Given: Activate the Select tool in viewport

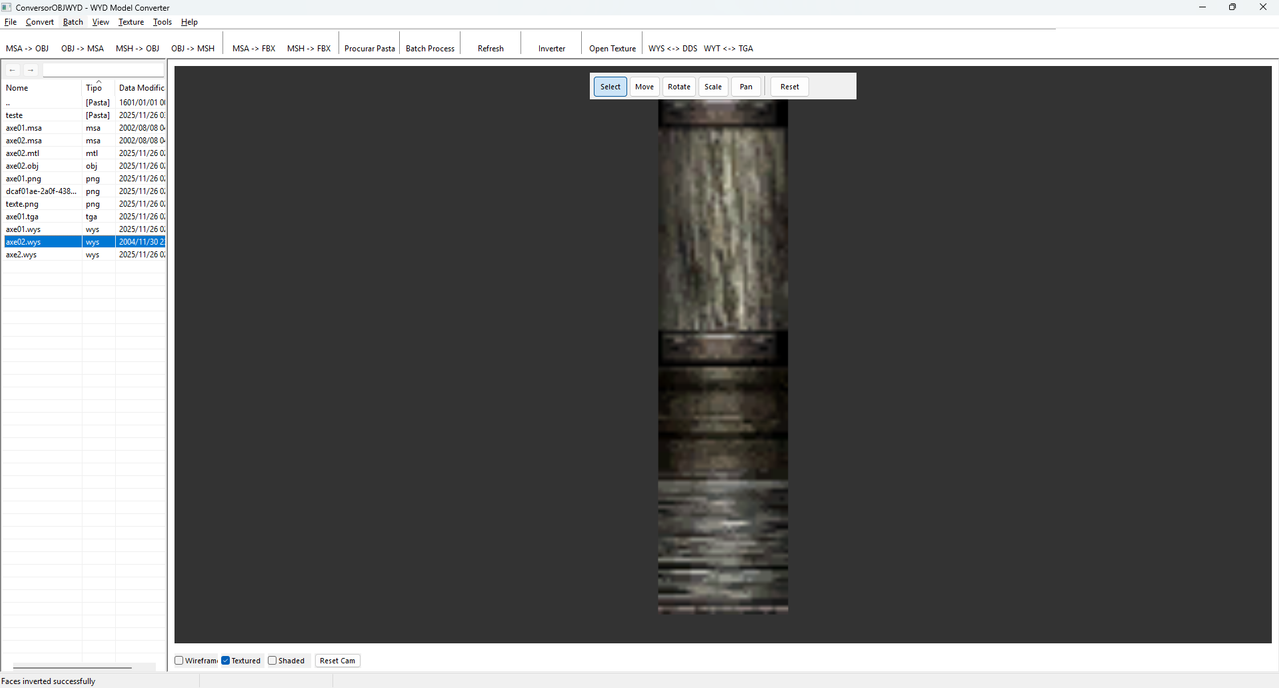Looking at the screenshot, I should click(x=610, y=87).
